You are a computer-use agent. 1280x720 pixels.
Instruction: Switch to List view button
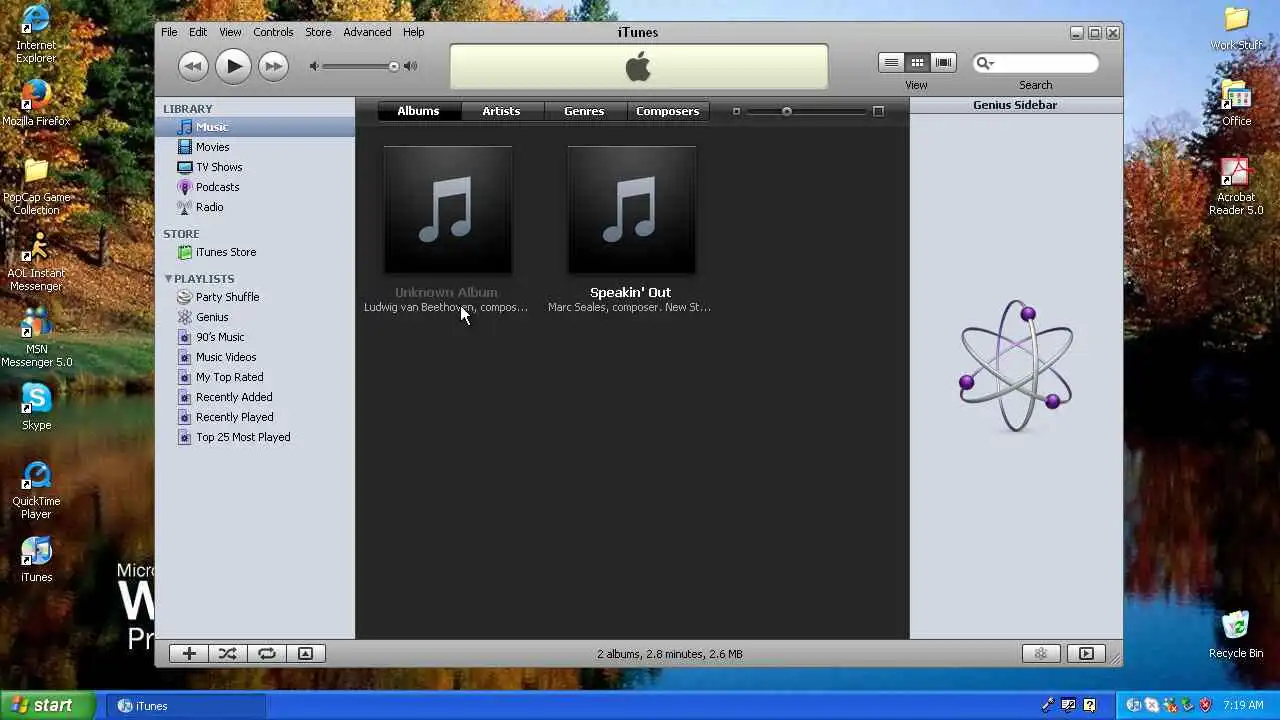(891, 63)
